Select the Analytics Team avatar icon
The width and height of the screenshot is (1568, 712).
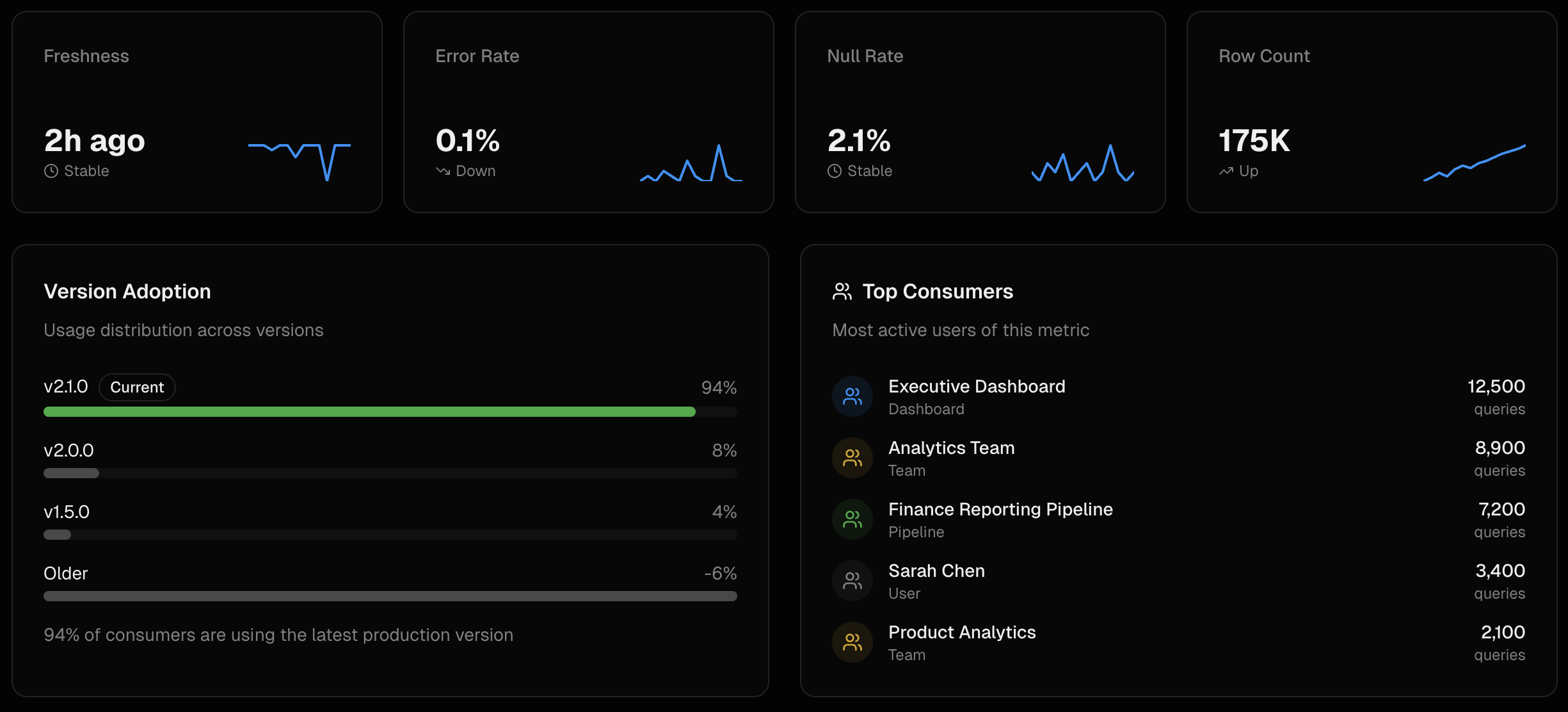852,458
